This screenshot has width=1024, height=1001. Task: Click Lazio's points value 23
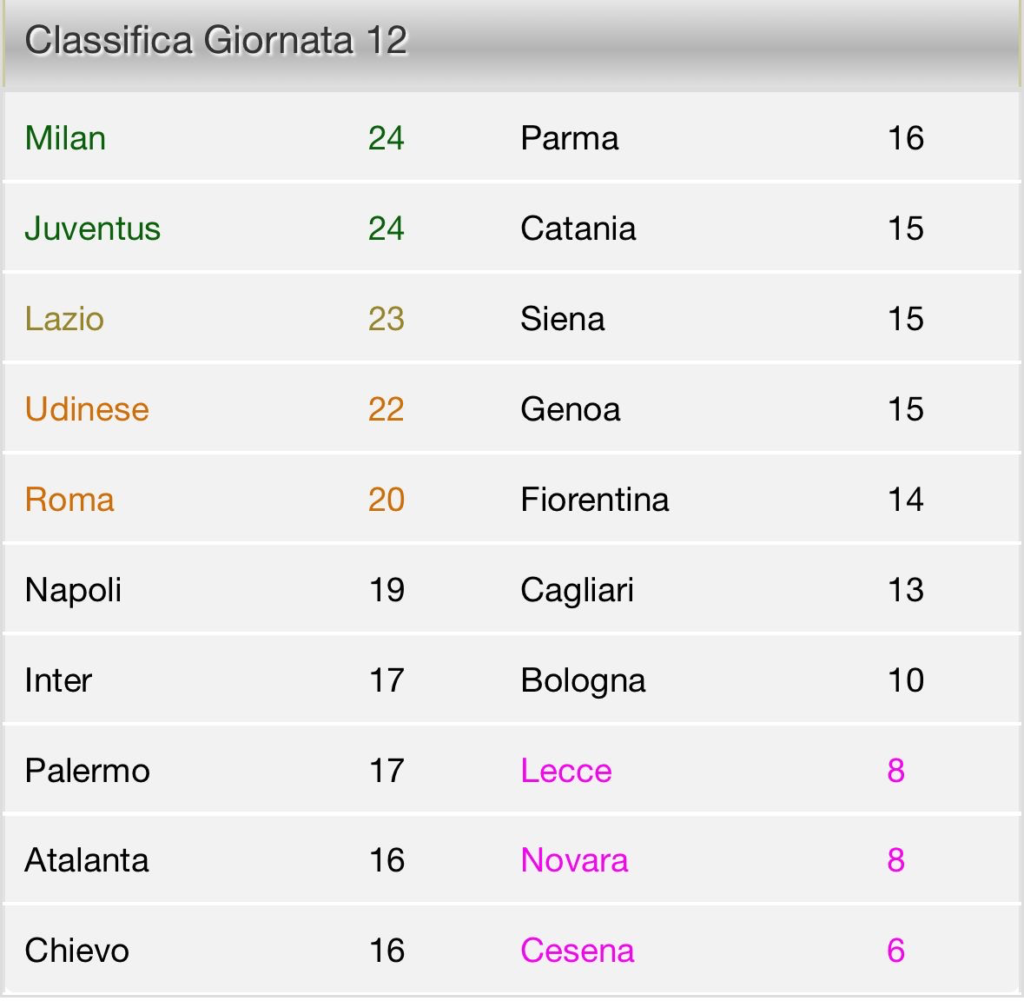(385, 318)
